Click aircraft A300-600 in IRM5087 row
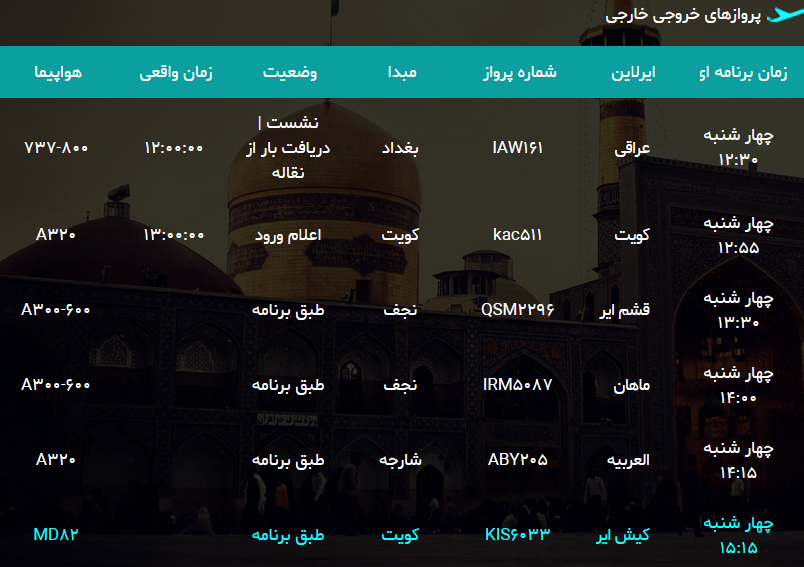The image size is (804, 567). click(56, 384)
